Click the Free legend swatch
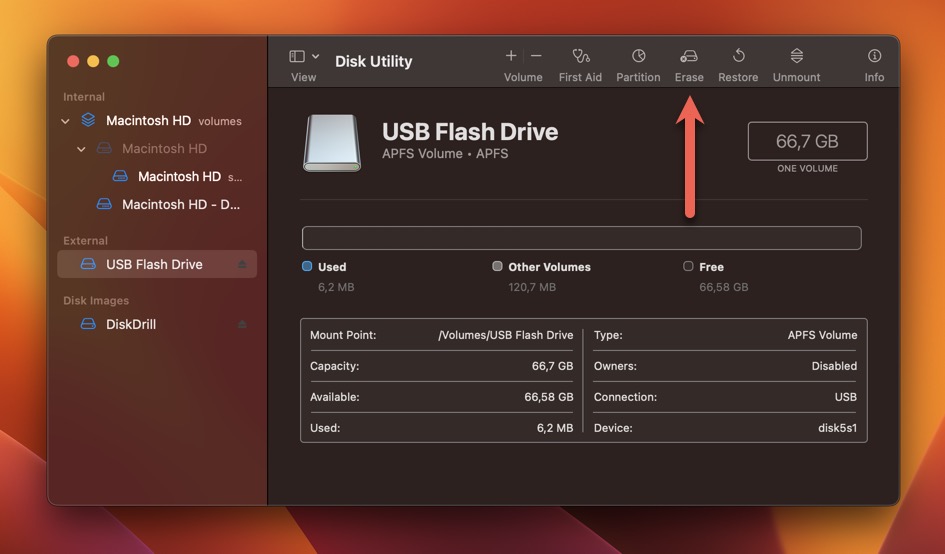The image size is (945, 554). 688,266
